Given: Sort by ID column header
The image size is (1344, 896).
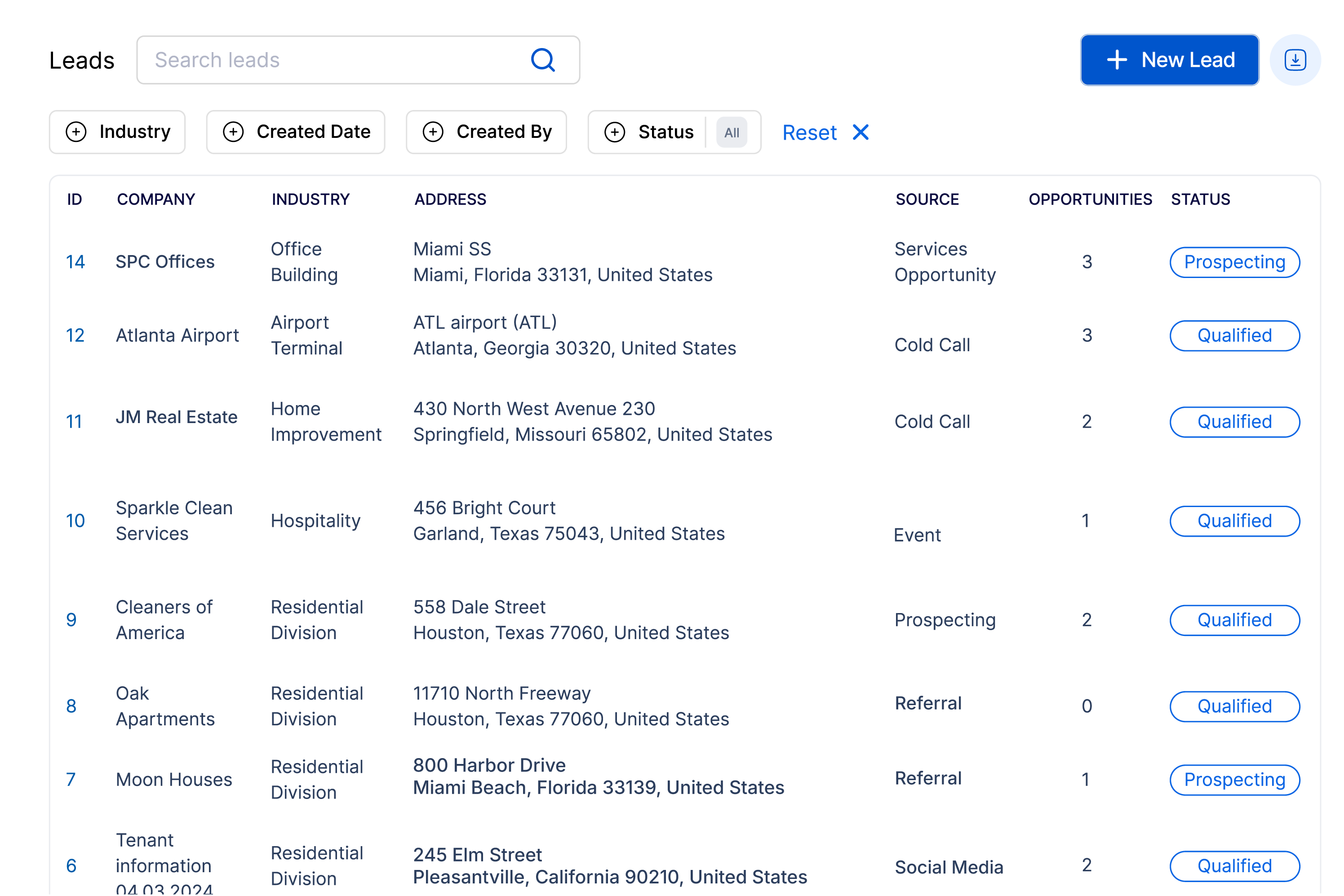Looking at the screenshot, I should pyautogui.click(x=74, y=199).
